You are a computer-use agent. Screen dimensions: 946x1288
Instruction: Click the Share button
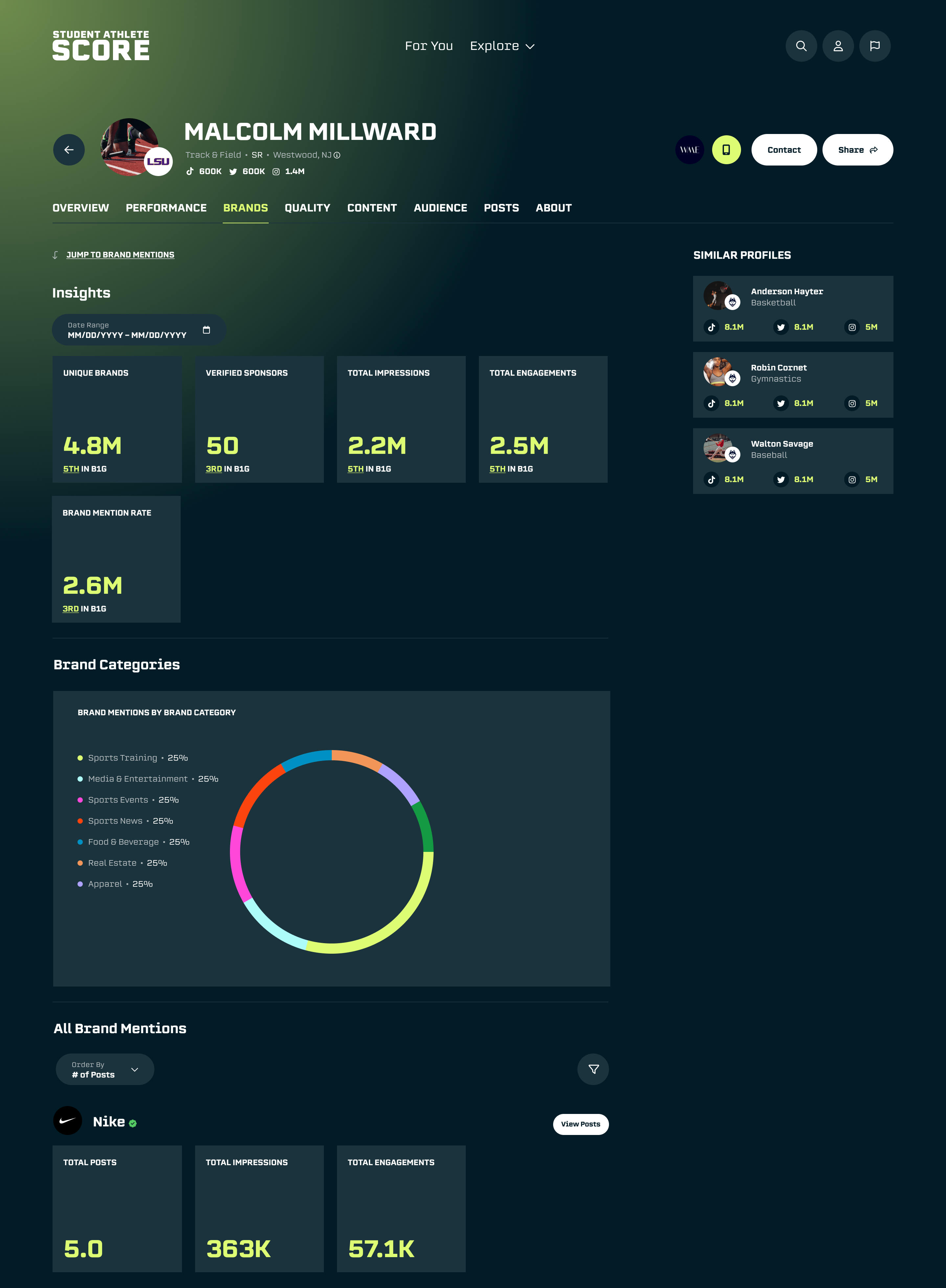click(x=857, y=149)
